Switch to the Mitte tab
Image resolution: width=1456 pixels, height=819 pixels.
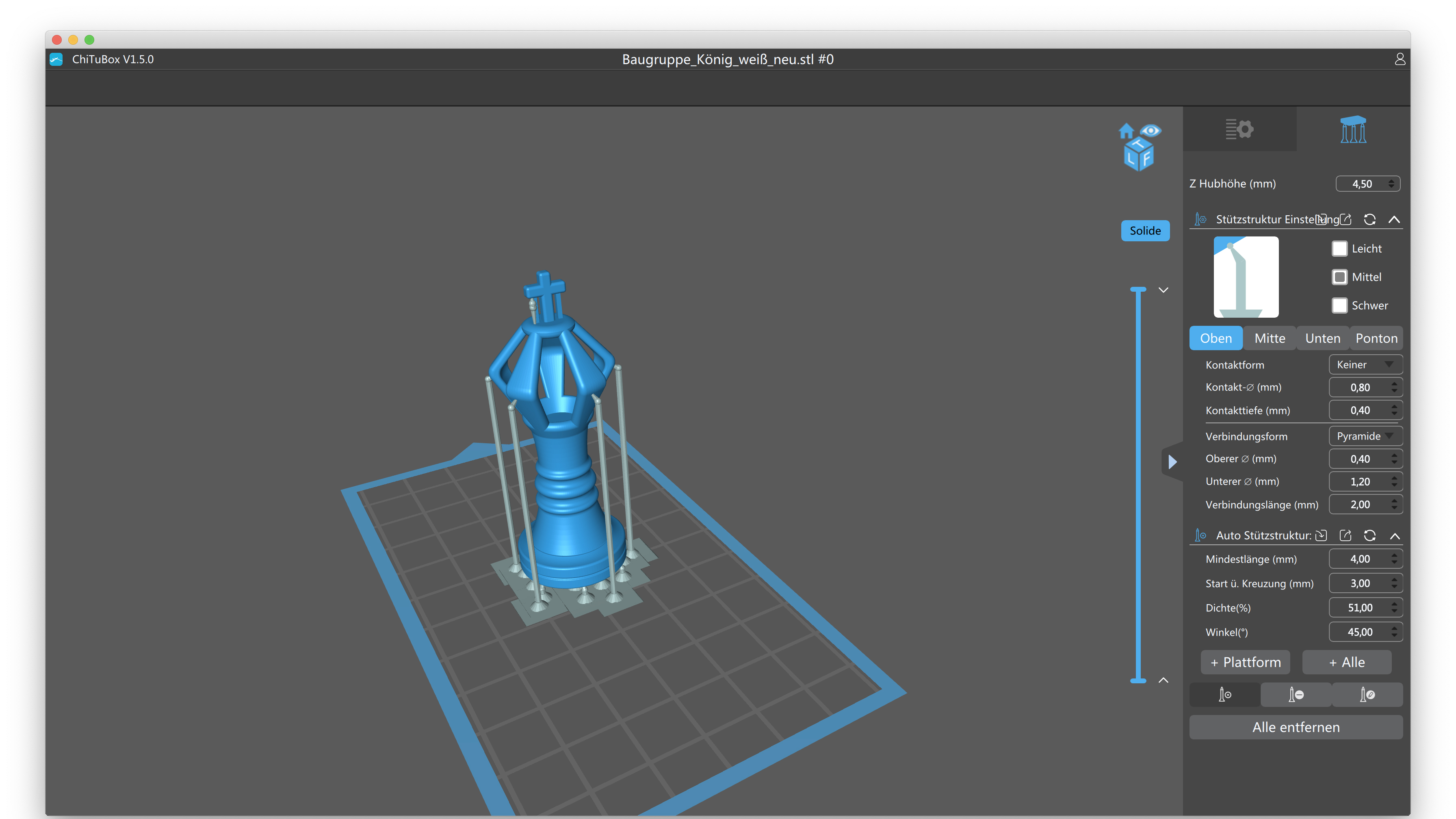(1270, 338)
